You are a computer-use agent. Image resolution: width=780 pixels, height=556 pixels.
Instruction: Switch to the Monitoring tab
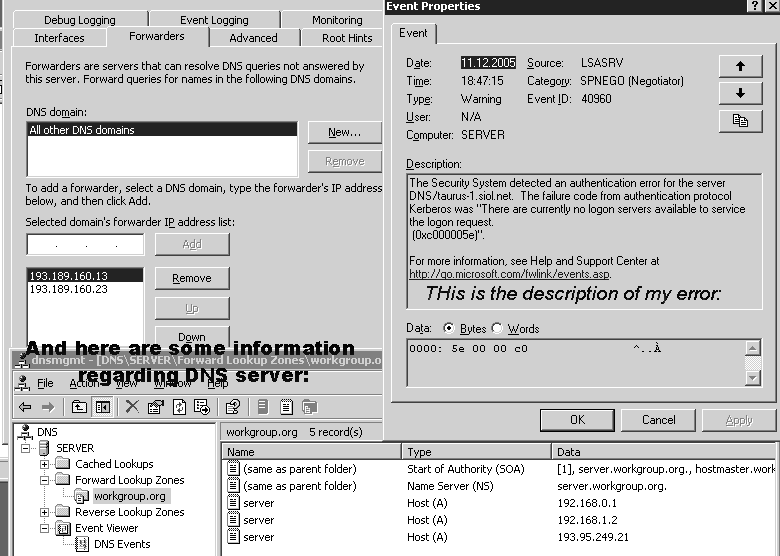(x=337, y=20)
